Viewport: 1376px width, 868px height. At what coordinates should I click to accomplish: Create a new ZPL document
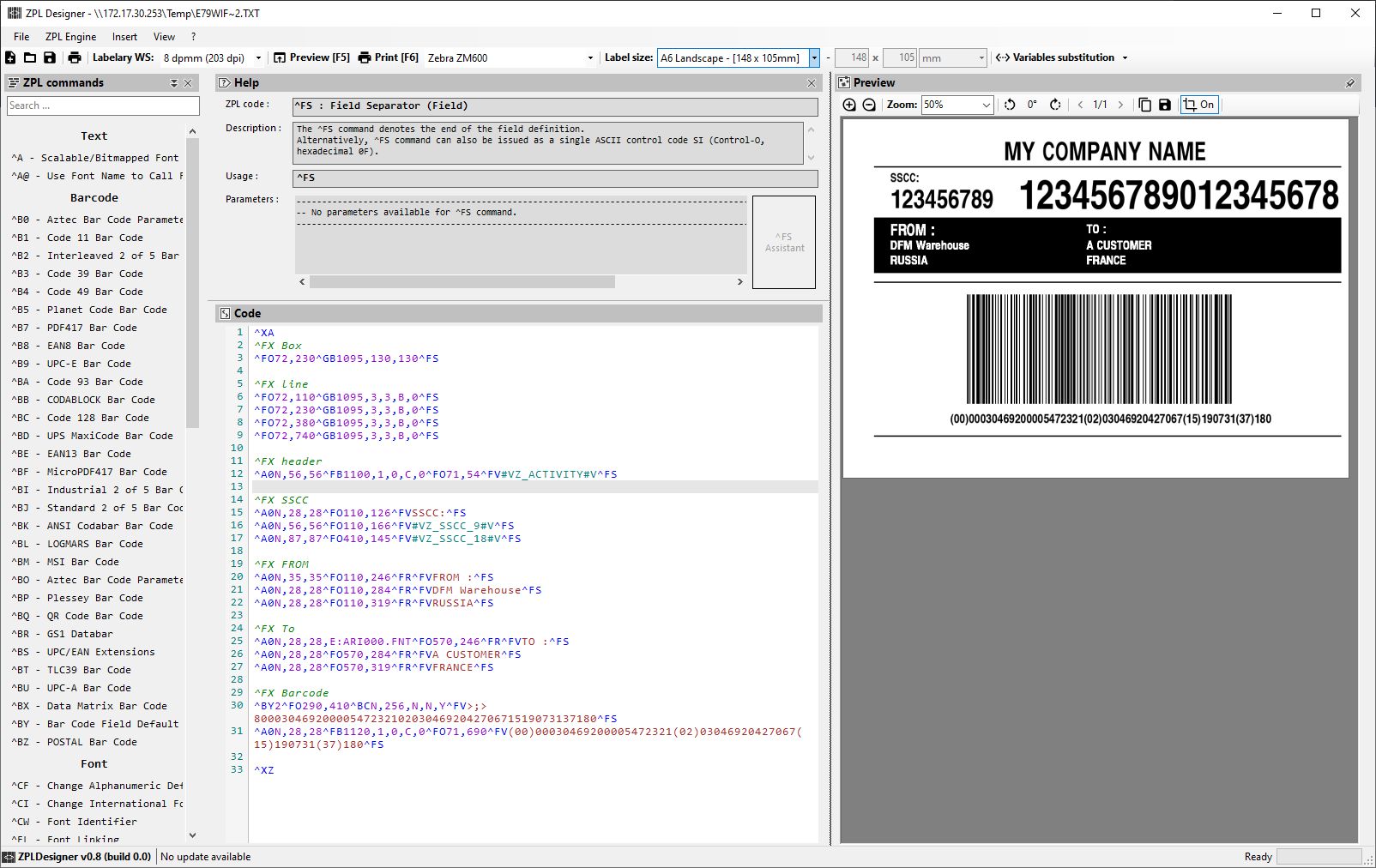pos(10,57)
